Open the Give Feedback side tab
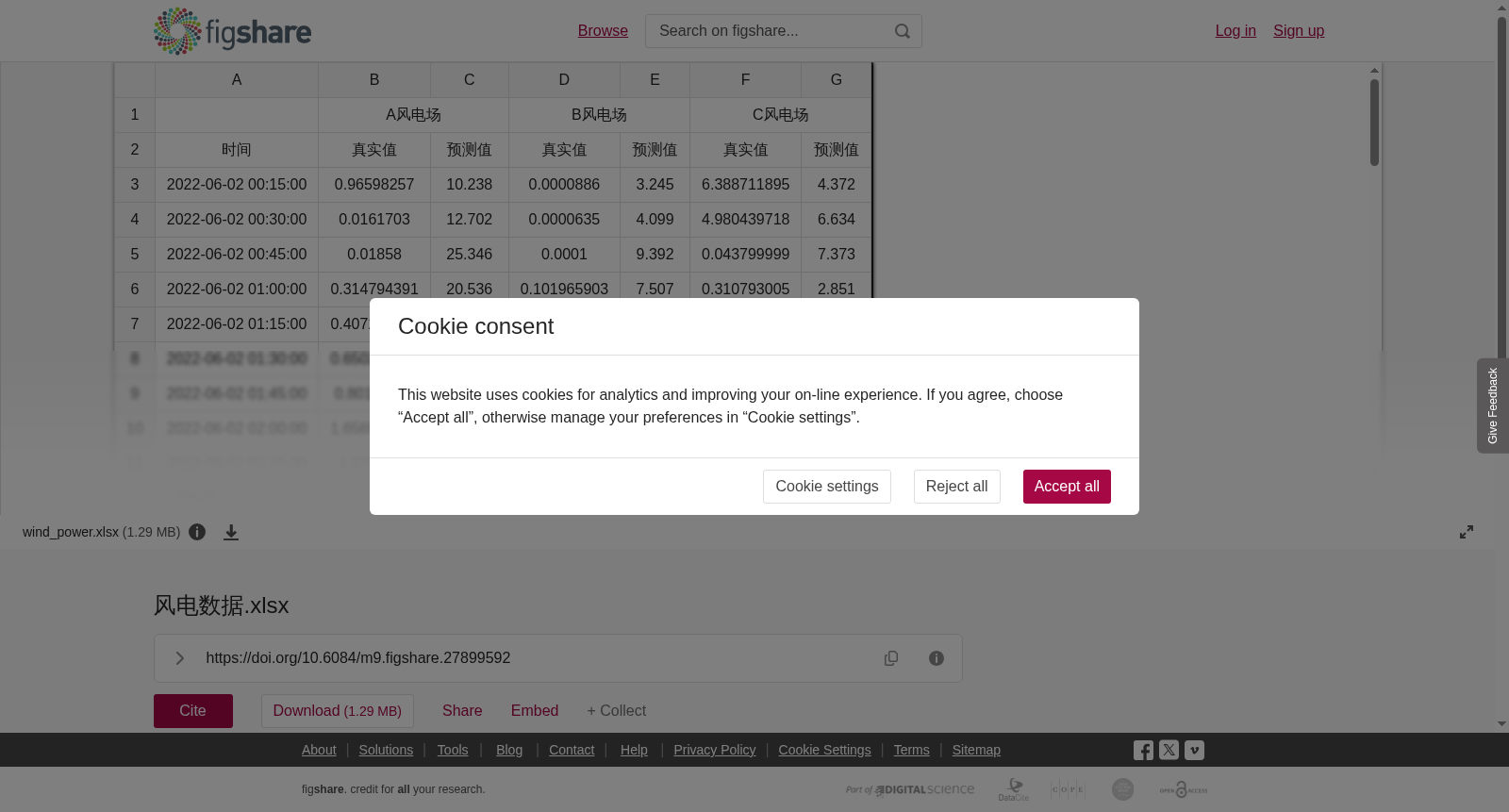The height and width of the screenshot is (812, 1509). tap(1493, 406)
